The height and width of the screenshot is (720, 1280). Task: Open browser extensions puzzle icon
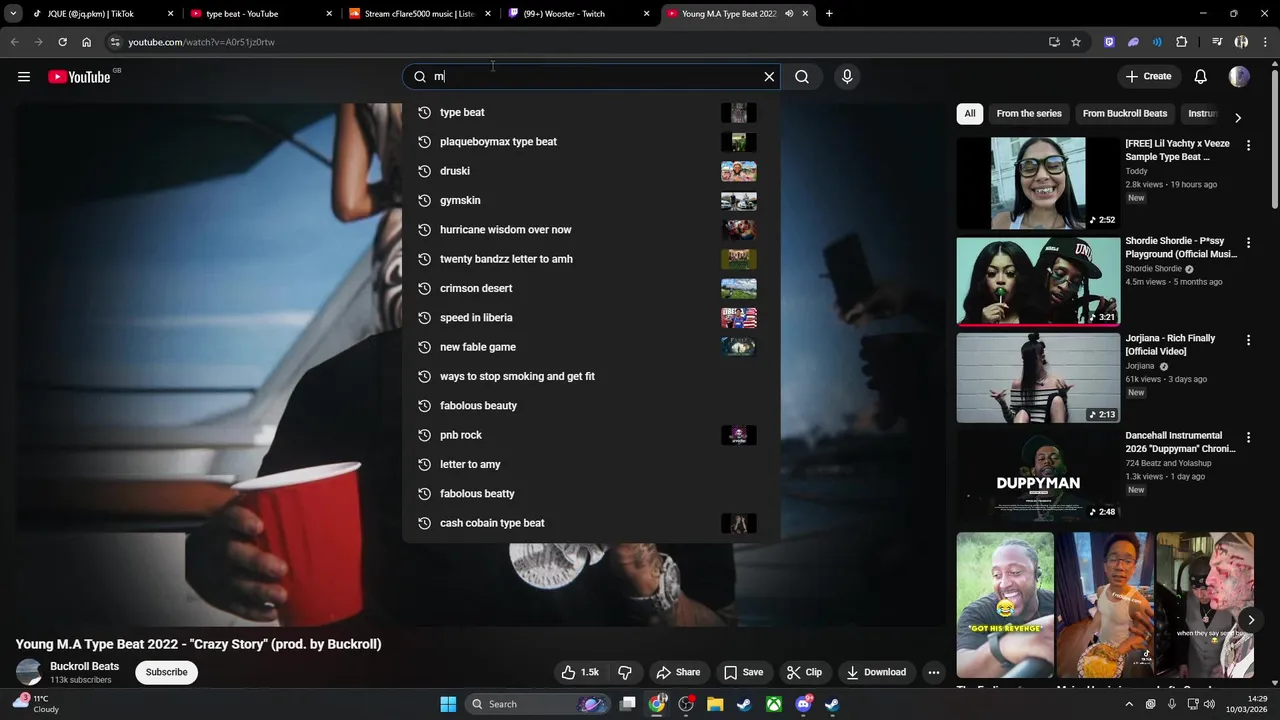[1182, 42]
